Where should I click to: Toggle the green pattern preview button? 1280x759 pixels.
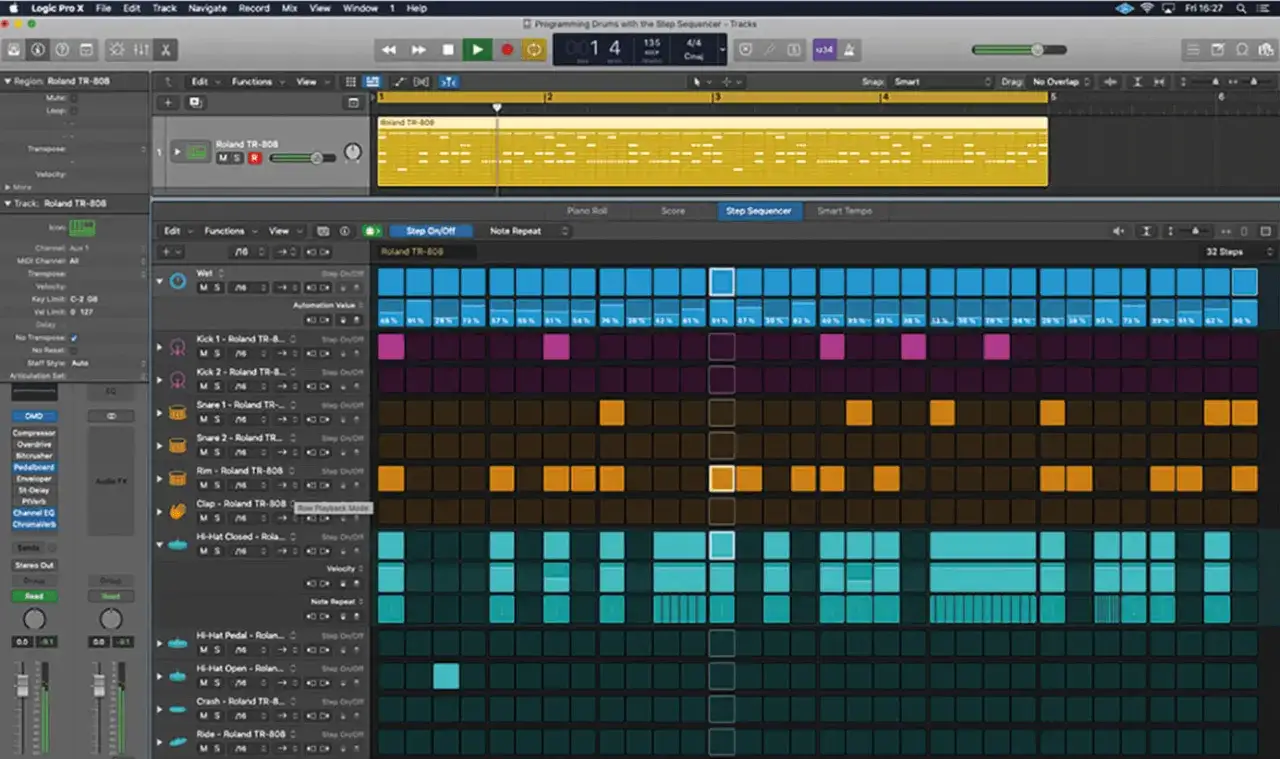[372, 231]
